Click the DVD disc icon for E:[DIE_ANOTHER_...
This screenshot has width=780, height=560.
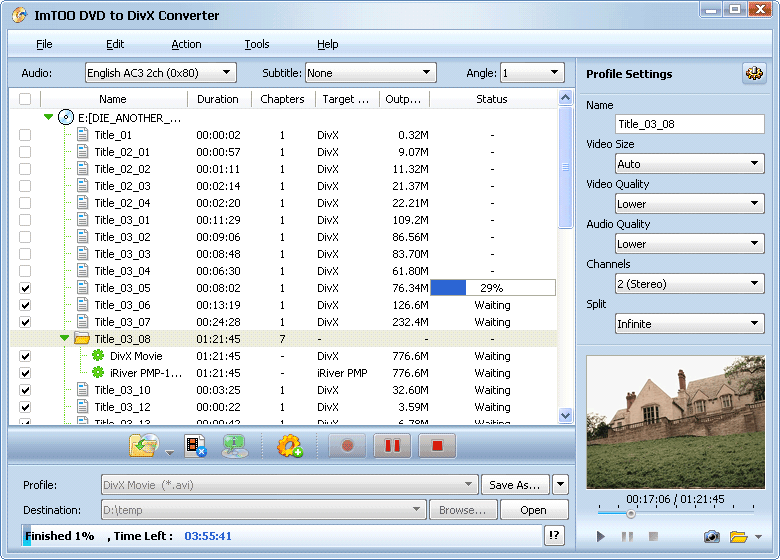pos(66,117)
